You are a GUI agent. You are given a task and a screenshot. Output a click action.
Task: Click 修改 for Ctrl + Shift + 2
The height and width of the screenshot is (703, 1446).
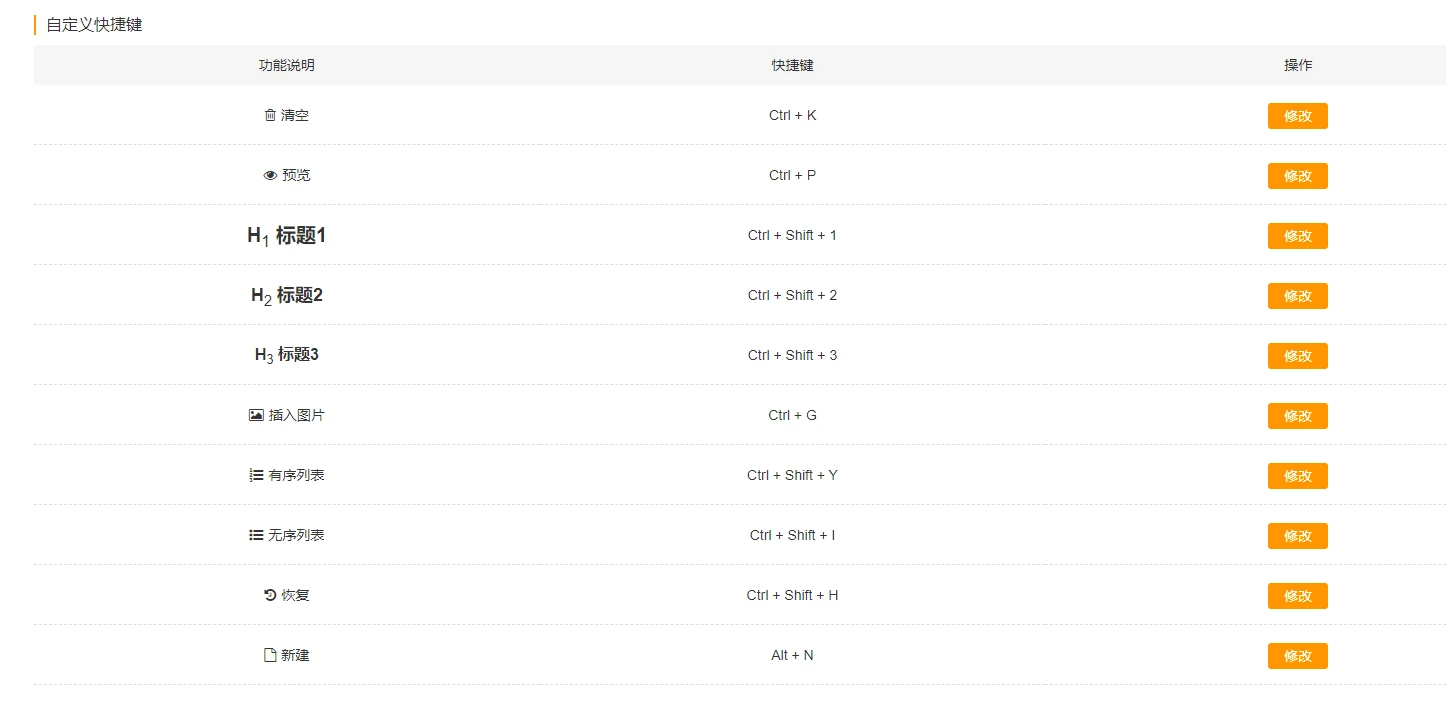(x=1298, y=296)
